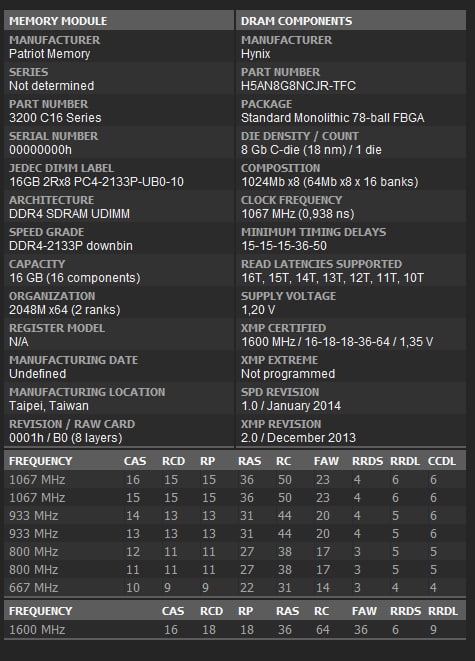Click JEDEC label '16GB 2Rx8 PC4-2133P-UB0-10'
Image resolution: width=475 pixels, height=661 pixels.
click(97, 182)
